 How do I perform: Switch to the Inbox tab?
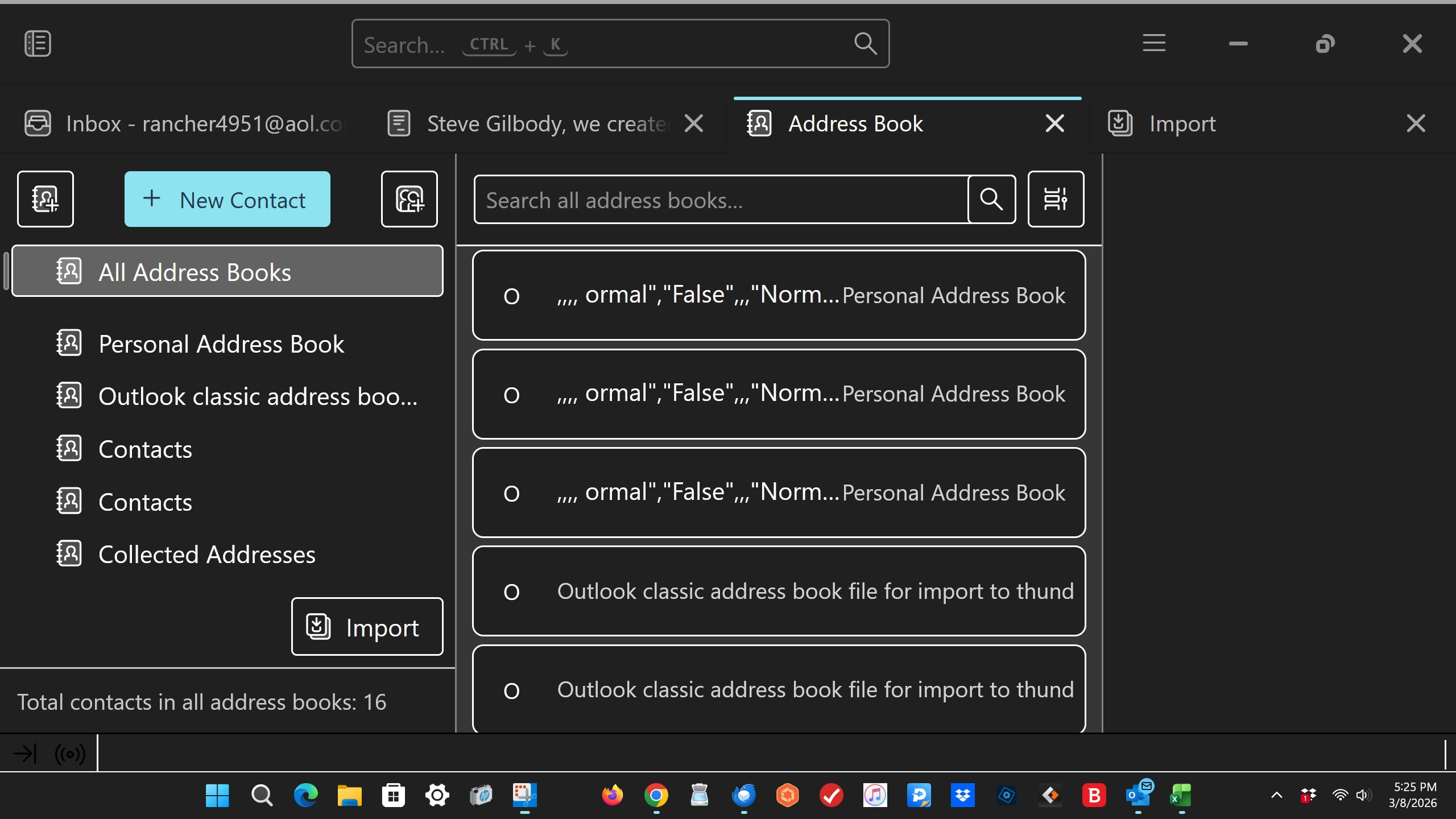(x=188, y=124)
